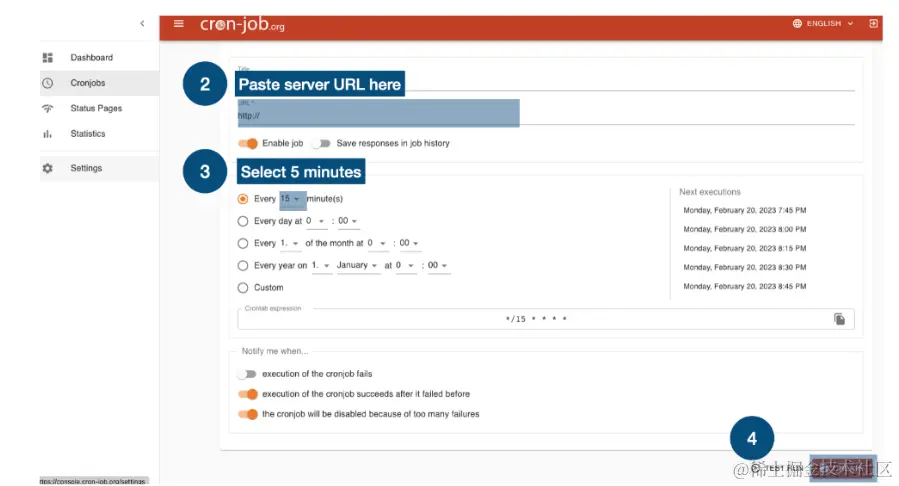Click the globe language icon

pyautogui.click(x=797, y=23)
